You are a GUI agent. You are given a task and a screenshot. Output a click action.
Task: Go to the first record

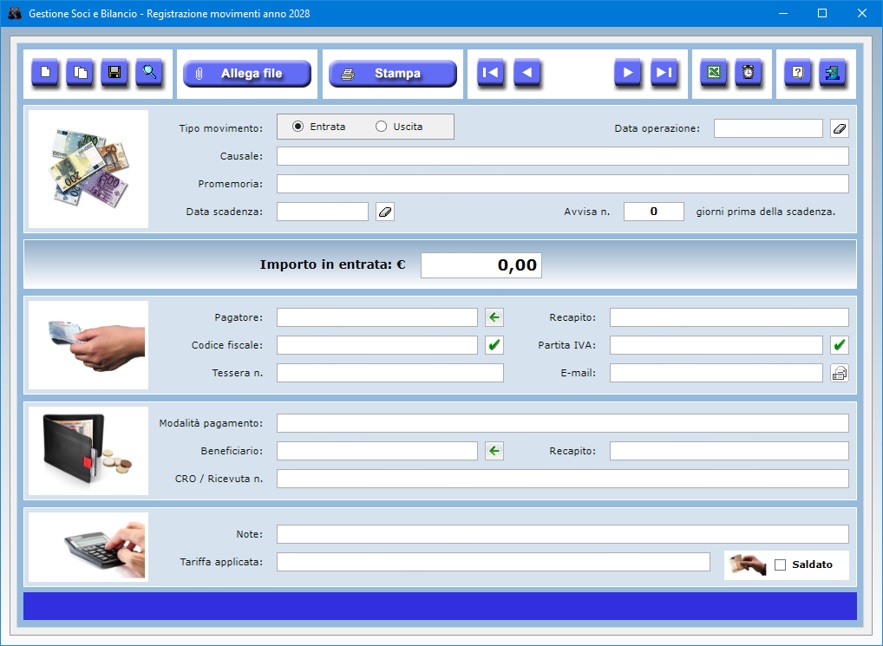(x=490, y=73)
